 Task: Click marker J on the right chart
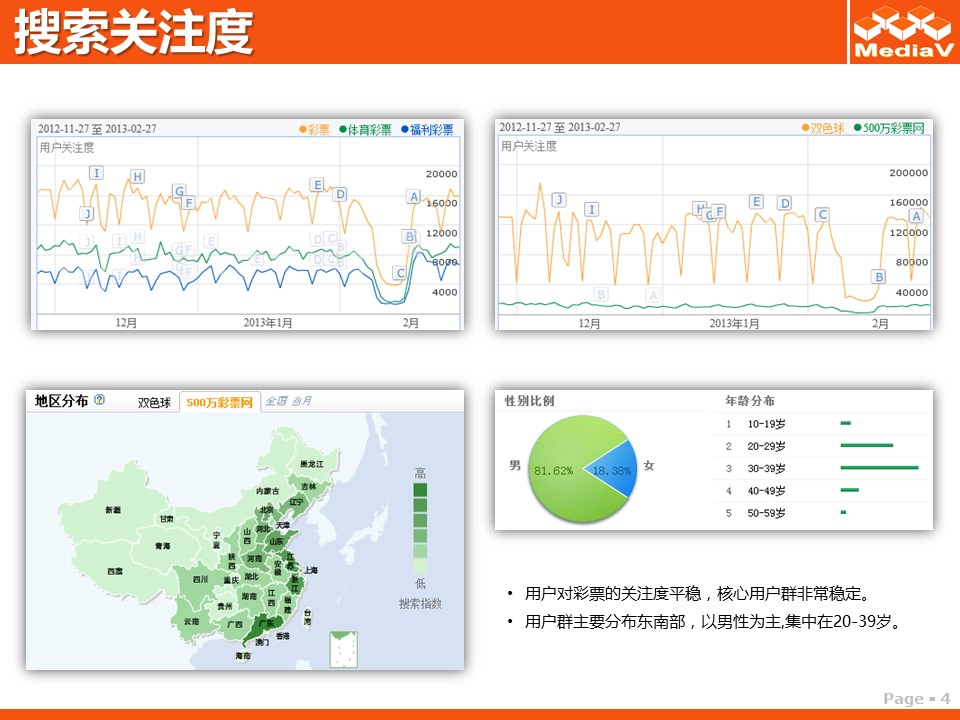[x=559, y=200]
